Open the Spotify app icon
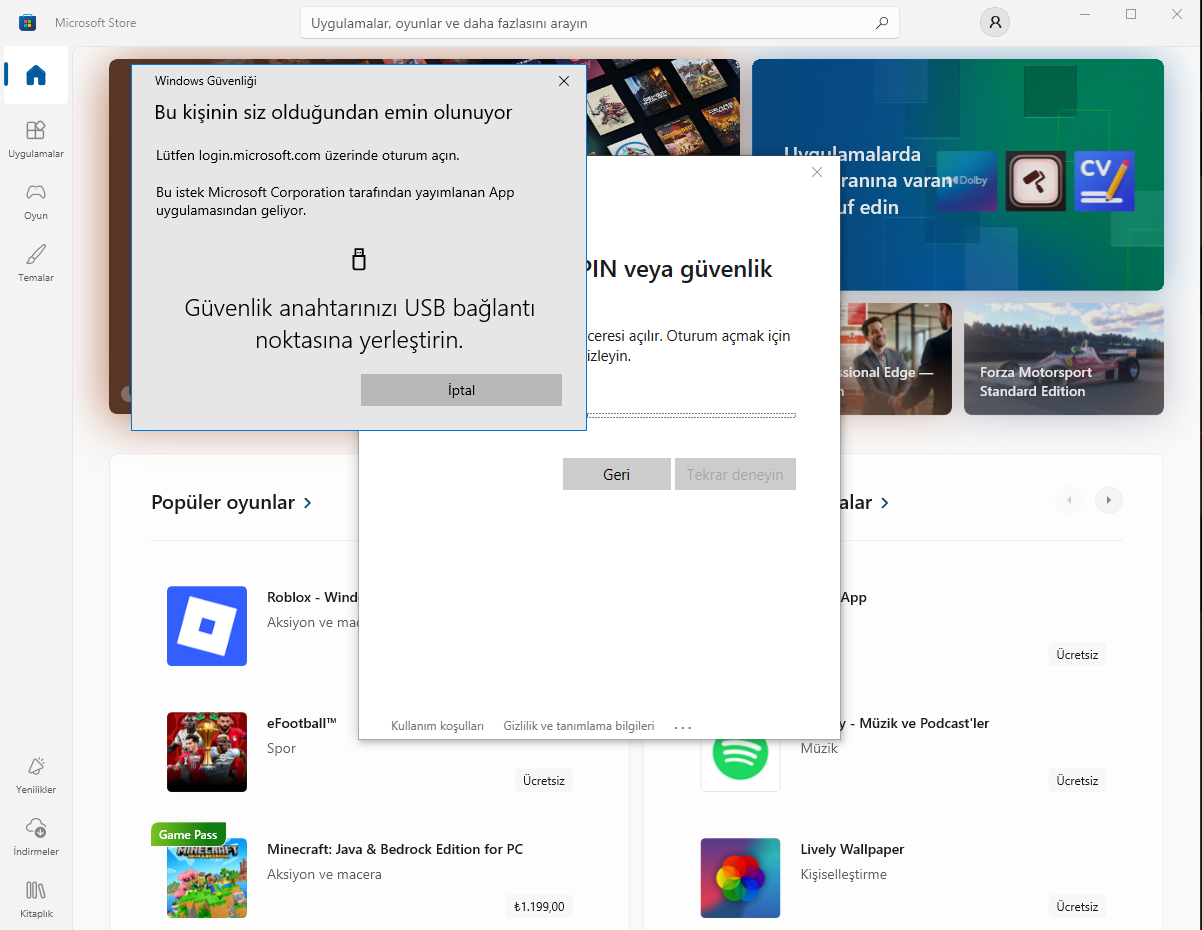 (x=740, y=755)
